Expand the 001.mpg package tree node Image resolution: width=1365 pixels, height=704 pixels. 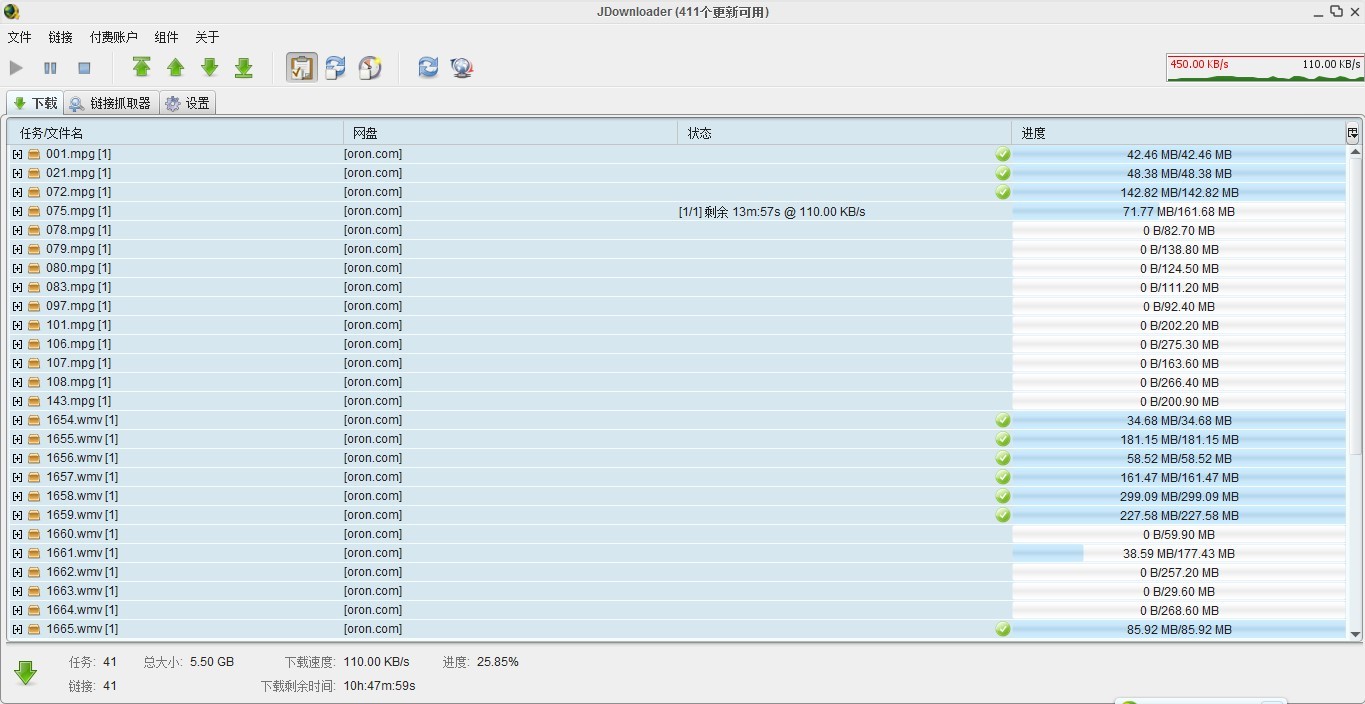17,154
